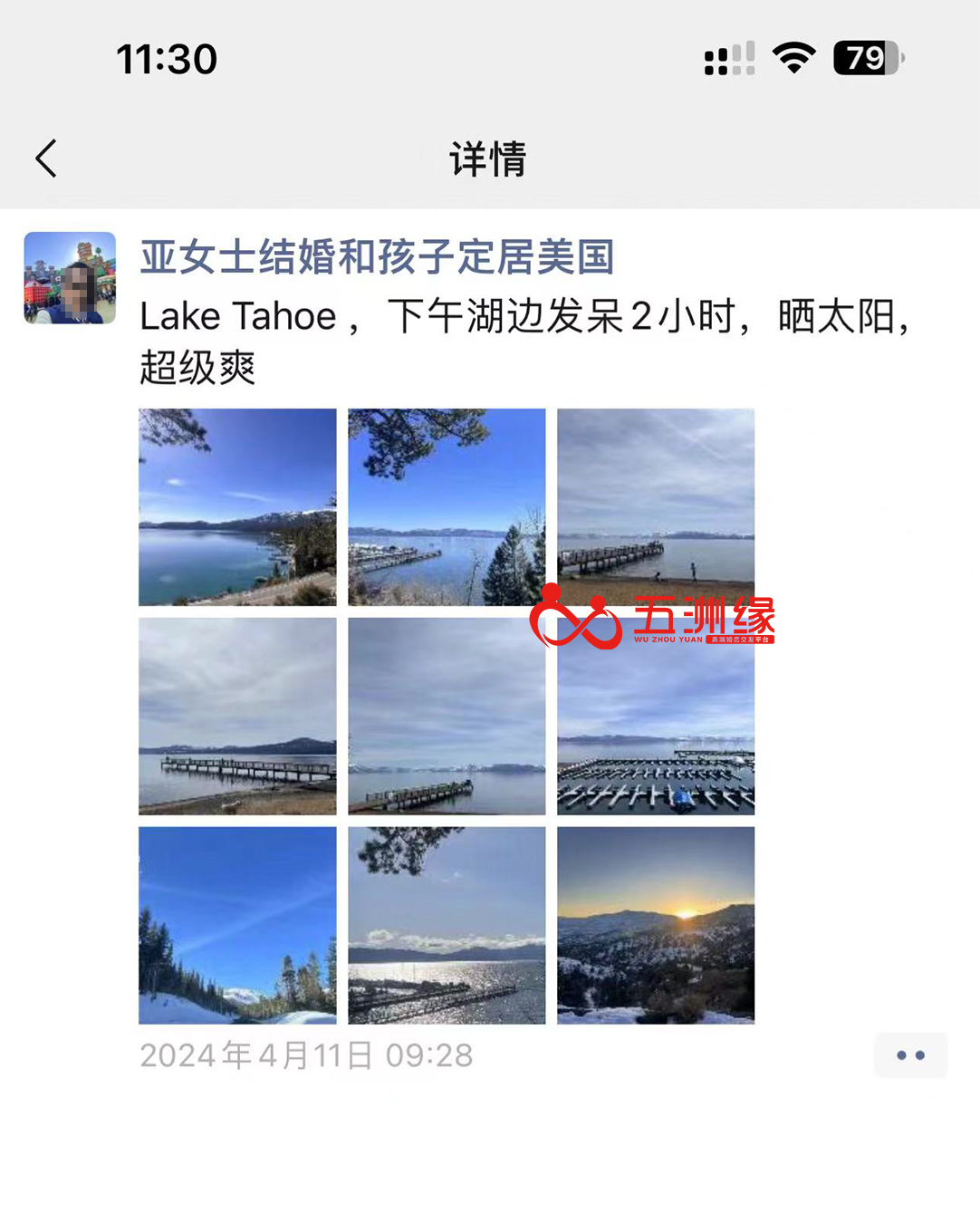Open the first photo of blue lake shoreline
This screenshot has height=1232, width=980.
(237, 507)
